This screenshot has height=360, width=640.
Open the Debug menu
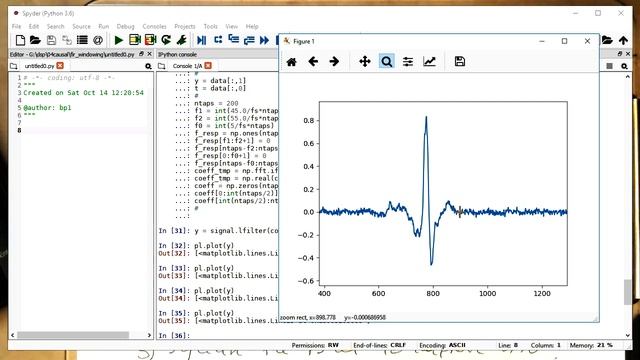click(x=125, y=26)
